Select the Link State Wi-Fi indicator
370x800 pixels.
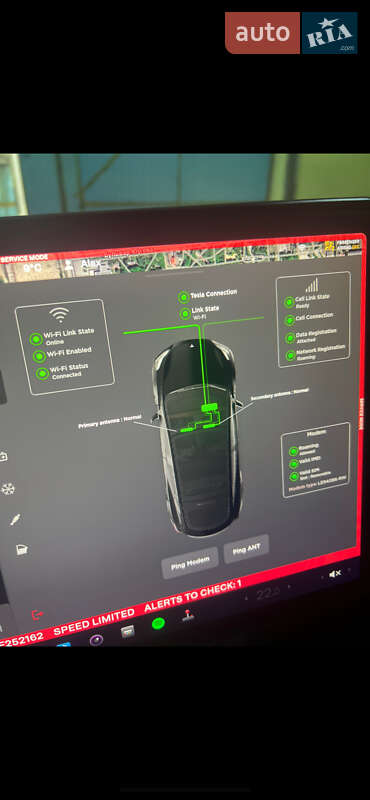(x=184, y=313)
